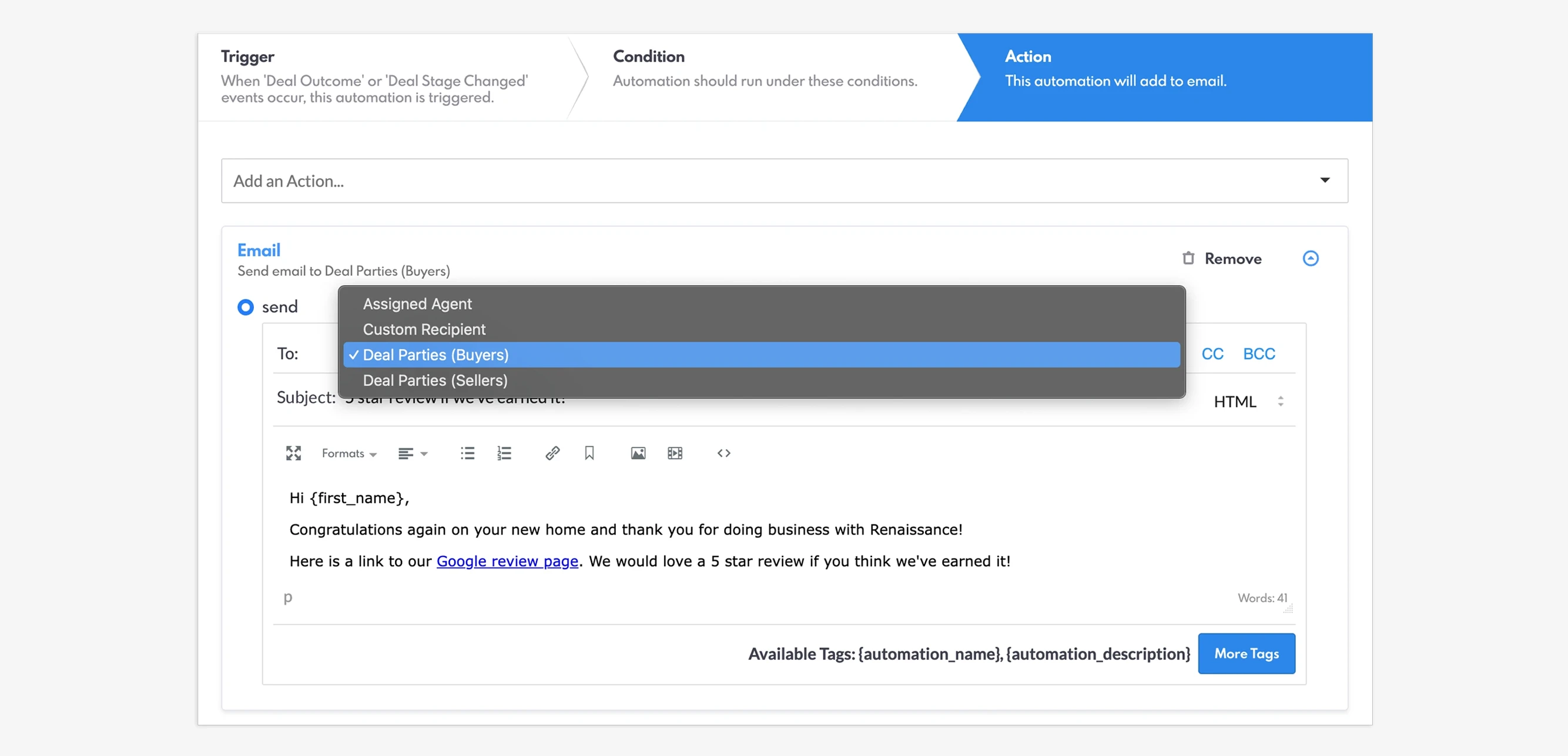The width and height of the screenshot is (1568, 756).
Task: Collapse the Email action panel
Action: [1310, 259]
